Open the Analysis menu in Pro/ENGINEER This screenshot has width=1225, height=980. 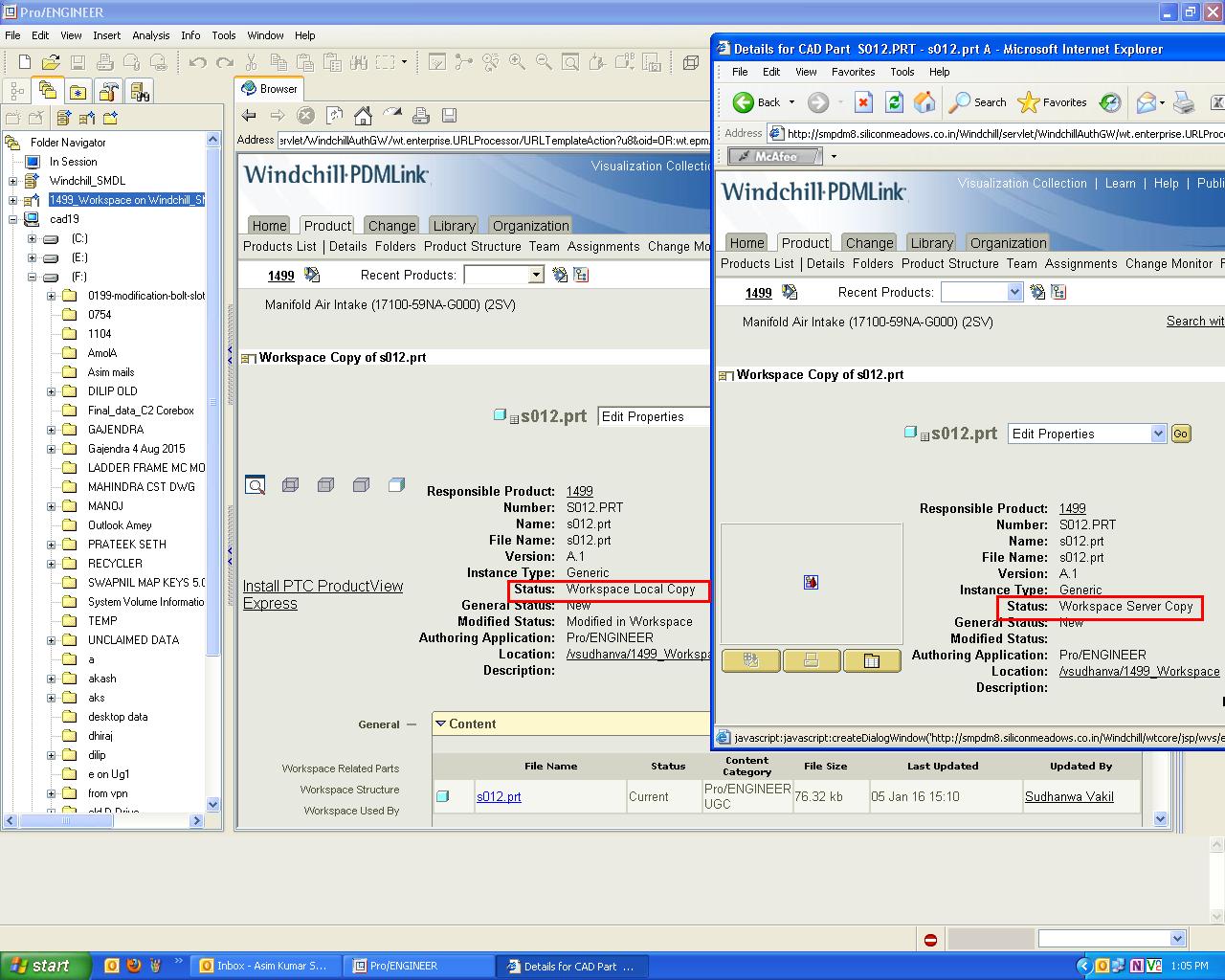(x=151, y=35)
